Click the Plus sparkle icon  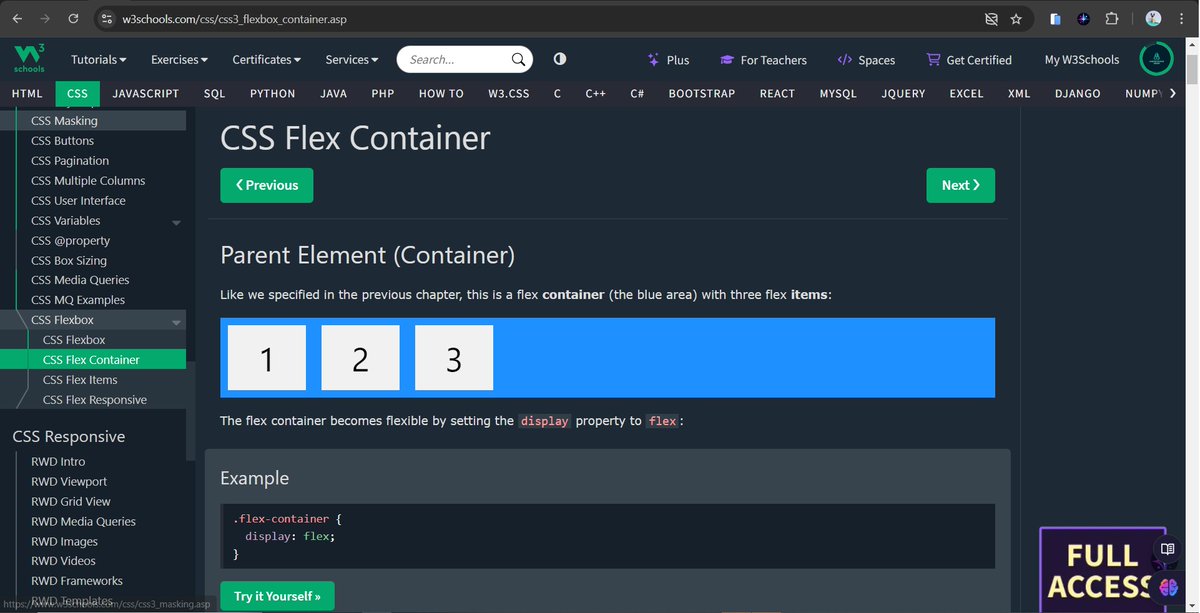pos(651,60)
